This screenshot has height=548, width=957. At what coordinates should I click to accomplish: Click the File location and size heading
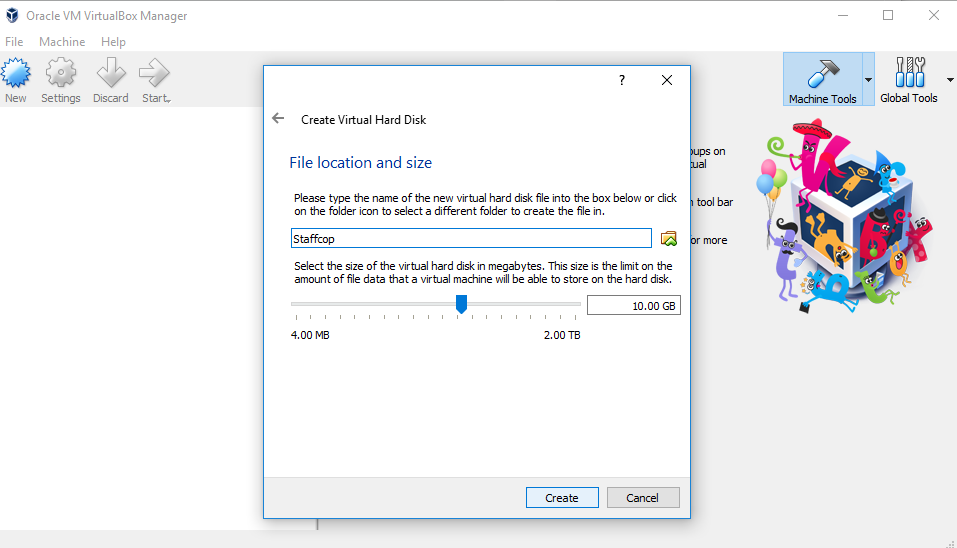click(x=361, y=162)
